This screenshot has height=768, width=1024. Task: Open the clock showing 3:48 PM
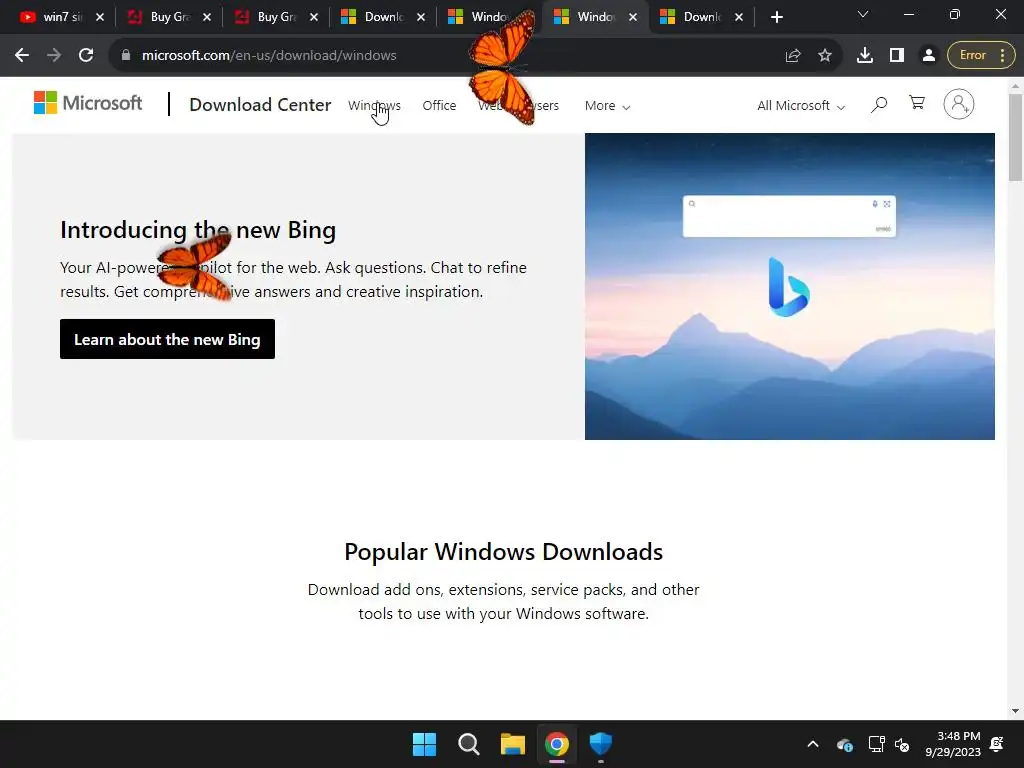pos(953,744)
